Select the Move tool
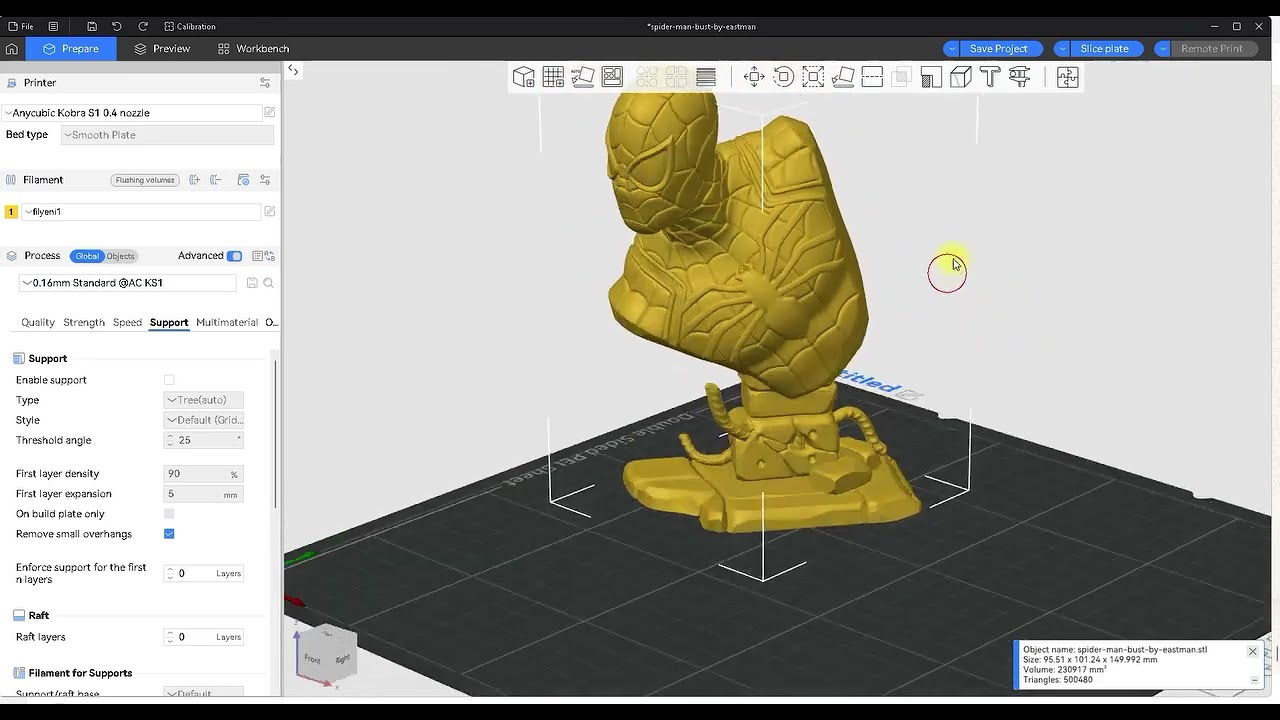The height and width of the screenshot is (720, 1280). [x=754, y=77]
